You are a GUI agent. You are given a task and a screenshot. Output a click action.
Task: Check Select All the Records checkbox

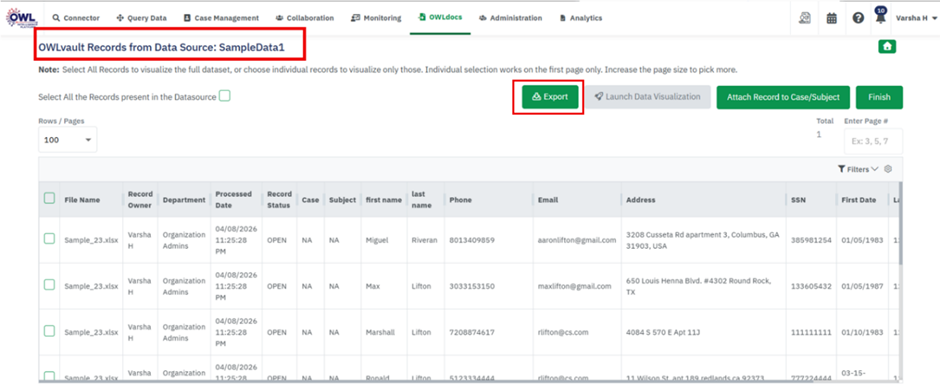(224, 96)
